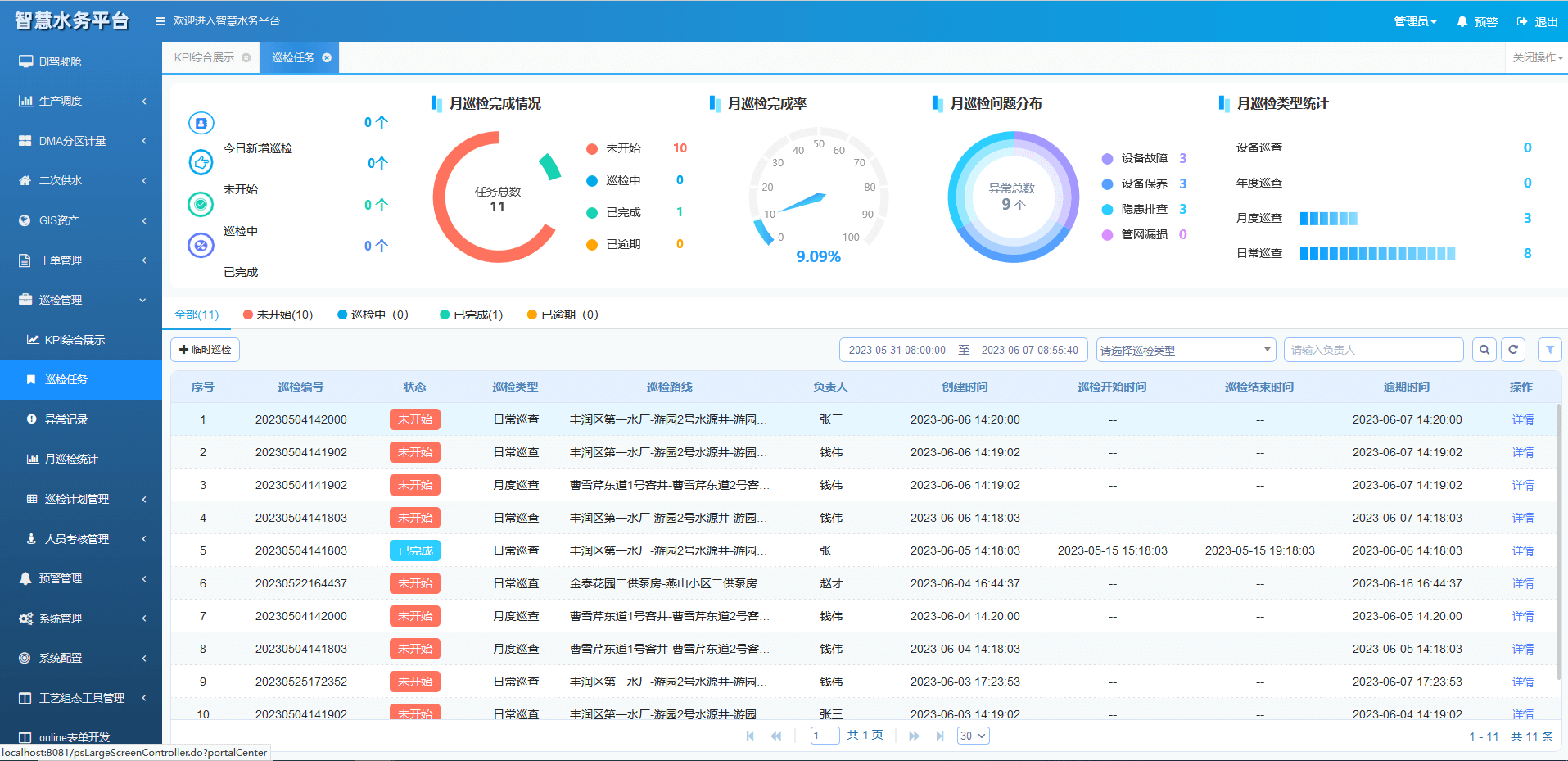Screen dimensions: 1568x761
Task: Click the 预警管理 bell icon in sidebar
Action: (x=25, y=578)
